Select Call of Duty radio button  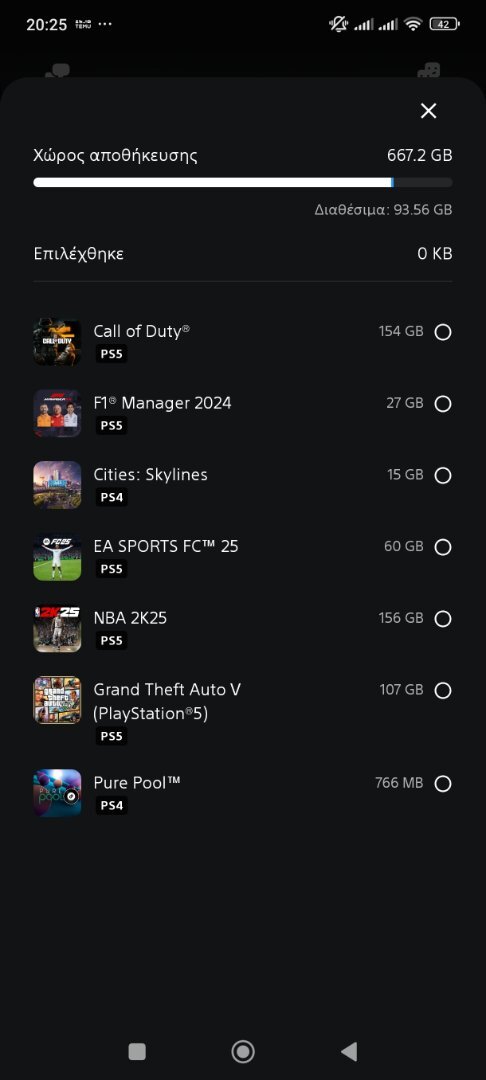[x=443, y=332]
